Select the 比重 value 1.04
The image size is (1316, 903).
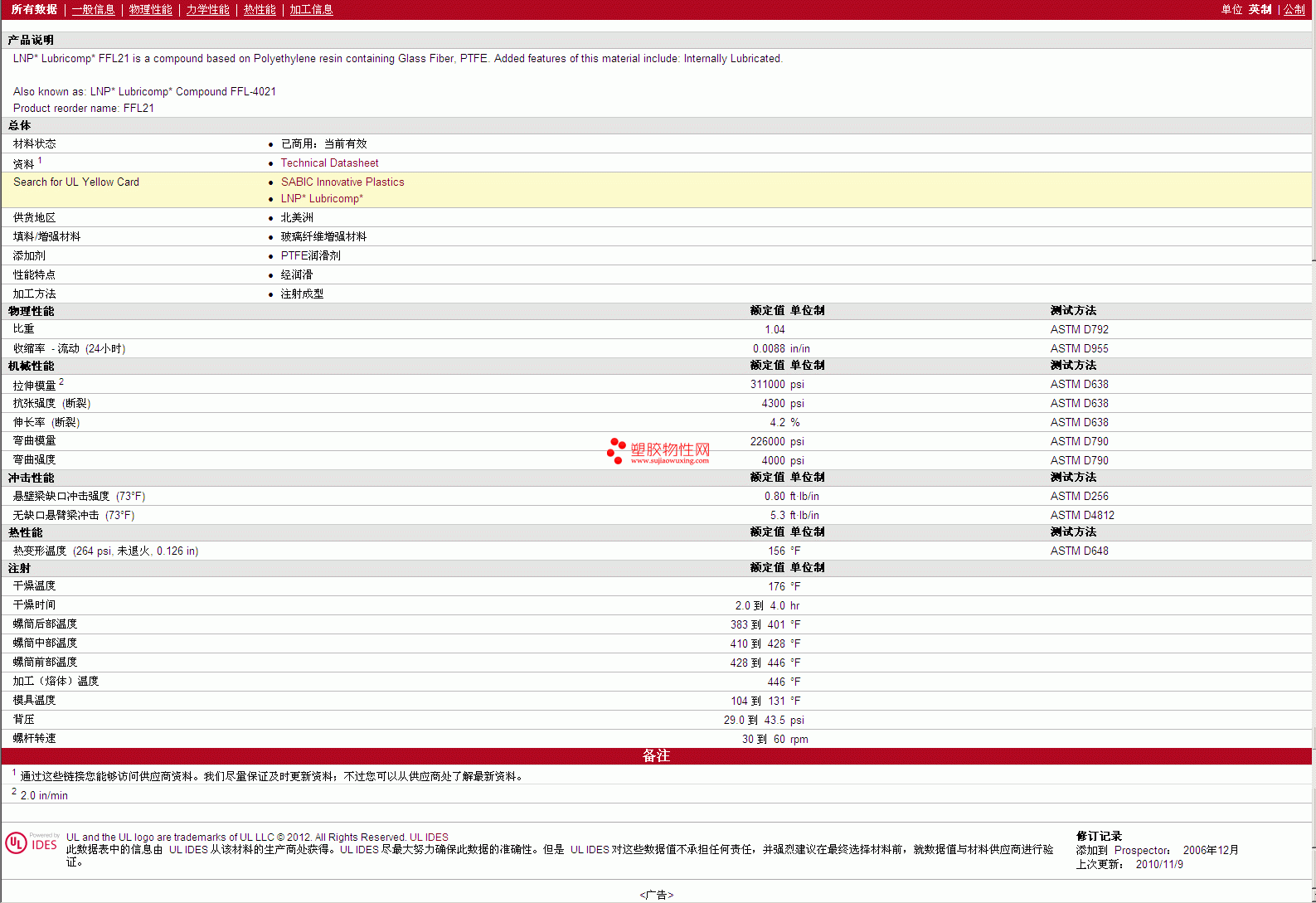[x=775, y=330]
